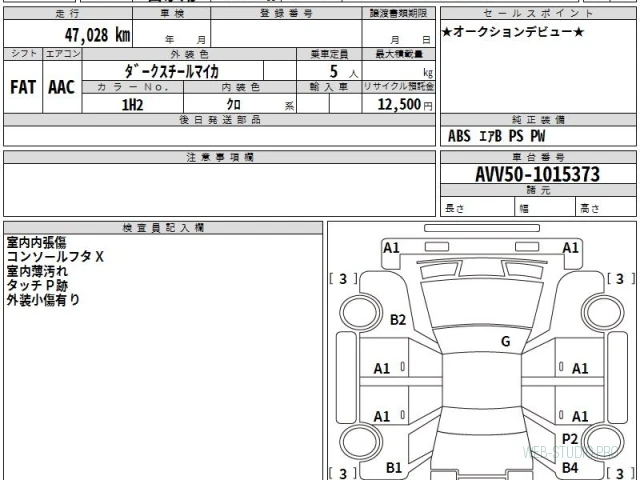
Task: Select chassis number AVV50-1015373
Action: point(538,175)
